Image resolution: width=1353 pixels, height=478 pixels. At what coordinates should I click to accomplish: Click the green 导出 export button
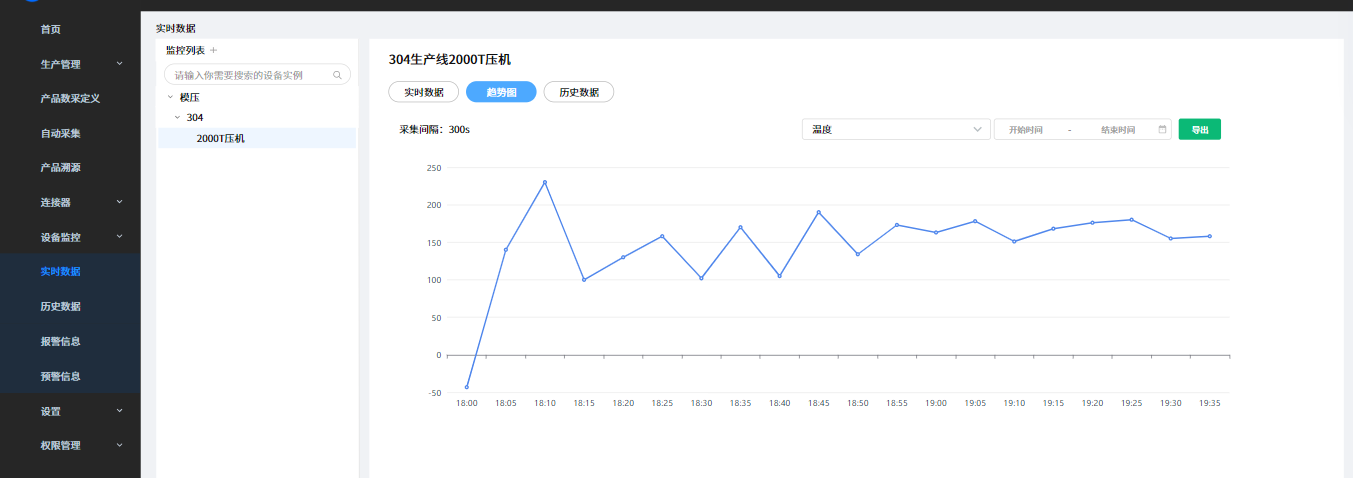[1199, 130]
